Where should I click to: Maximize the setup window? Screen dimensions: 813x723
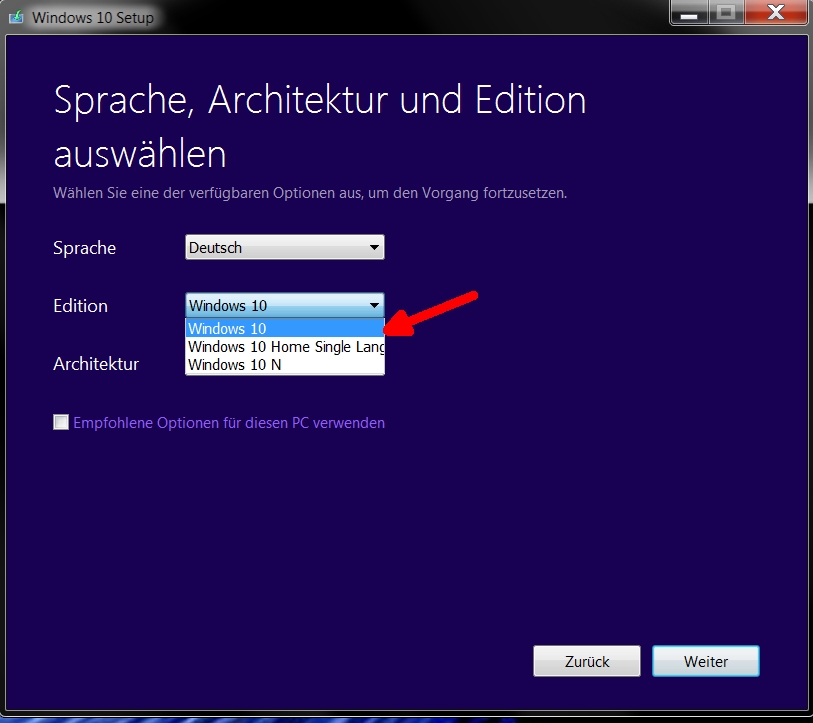725,13
